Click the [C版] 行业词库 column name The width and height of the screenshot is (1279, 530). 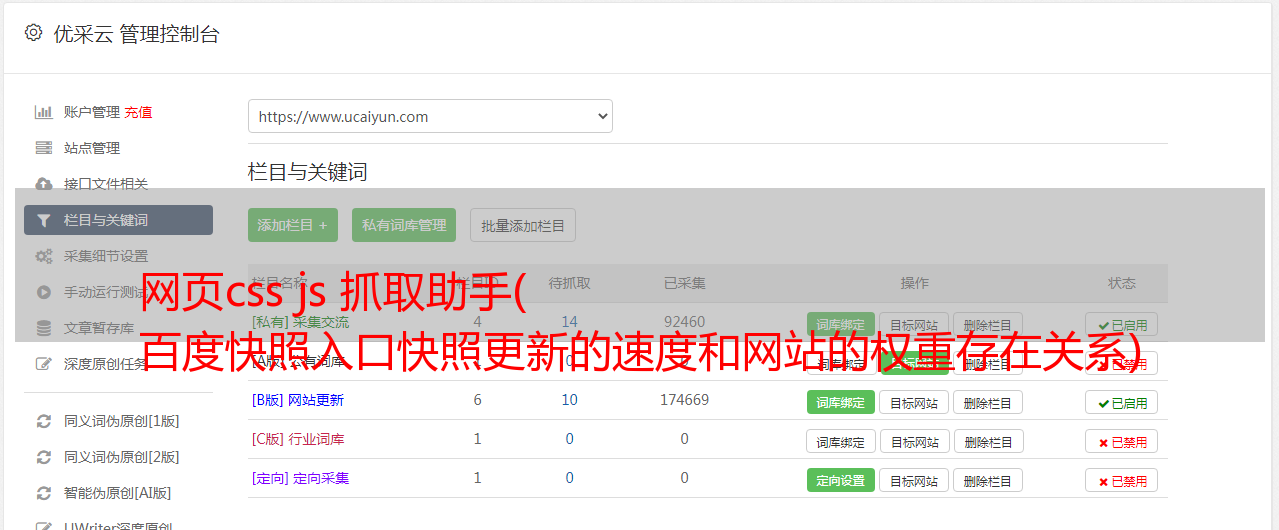click(x=298, y=439)
